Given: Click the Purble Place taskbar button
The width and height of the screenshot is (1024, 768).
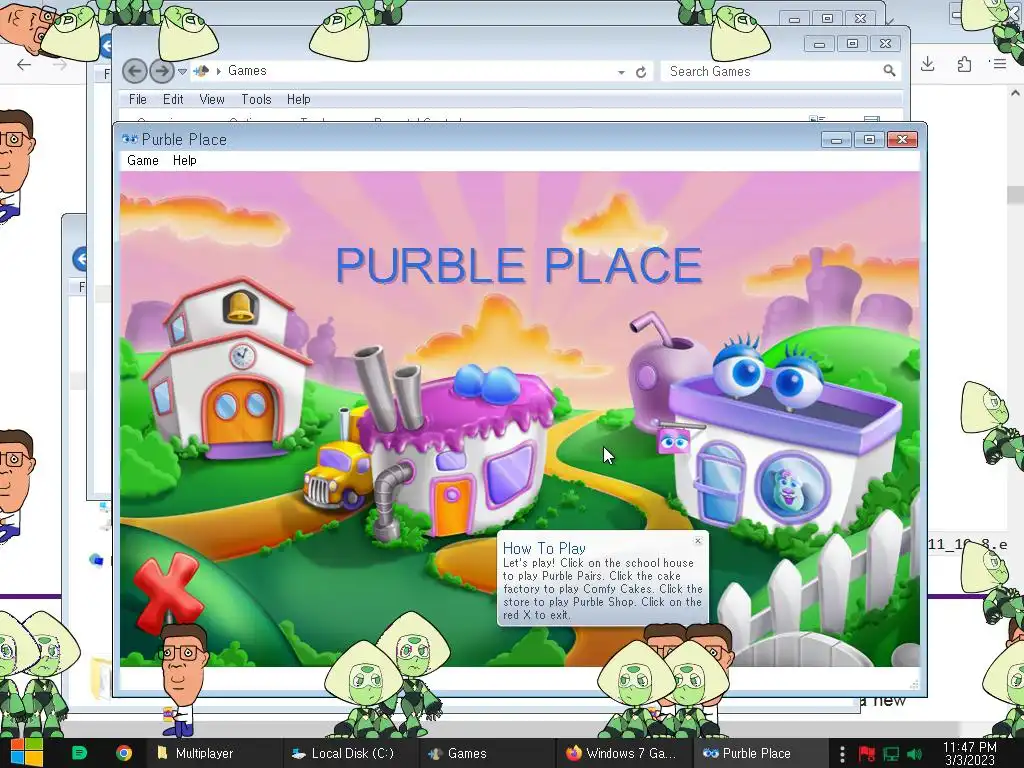Looking at the screenshot, I should 758,753.
